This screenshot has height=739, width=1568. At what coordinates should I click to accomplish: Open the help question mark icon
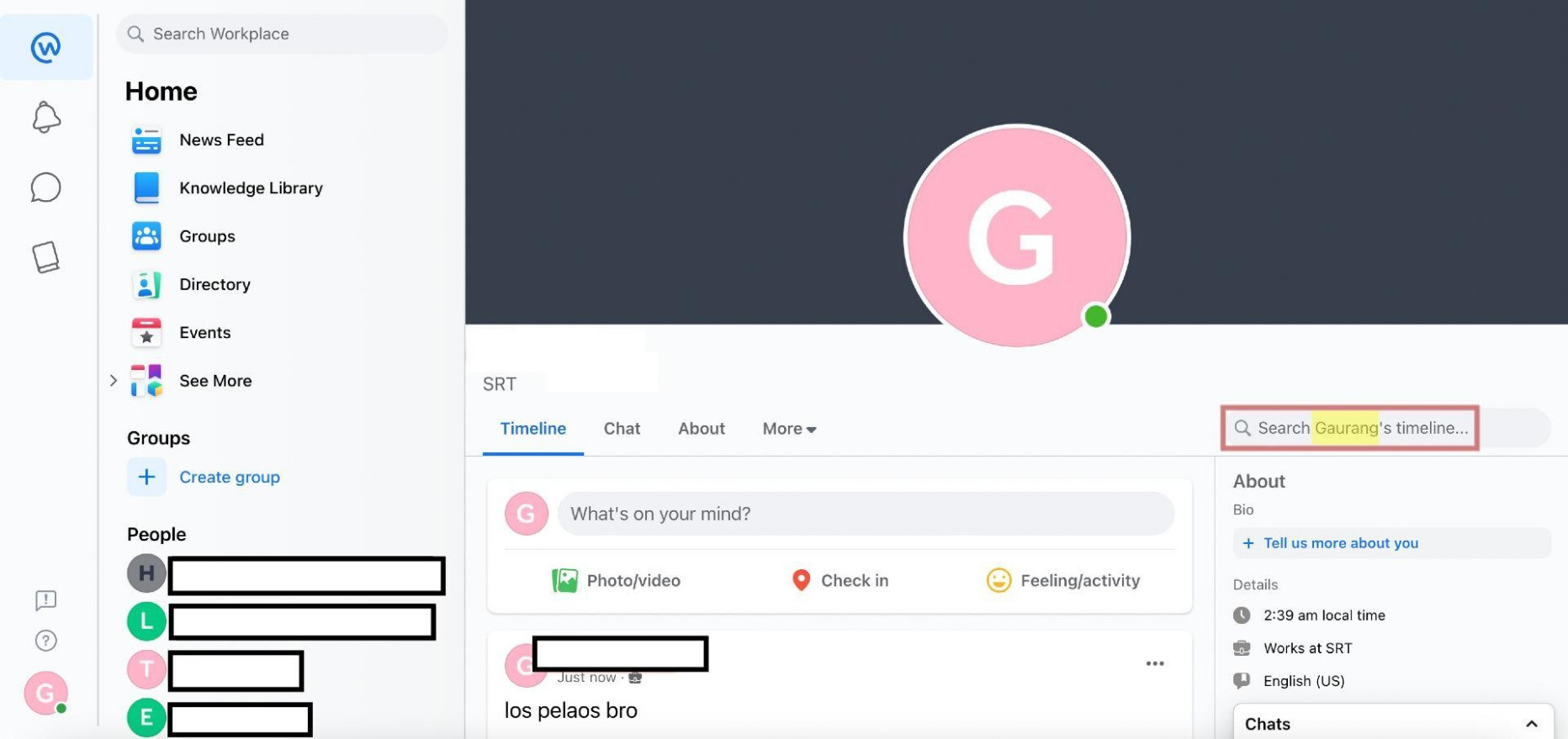pyautogui.click(x=45, y=641)
